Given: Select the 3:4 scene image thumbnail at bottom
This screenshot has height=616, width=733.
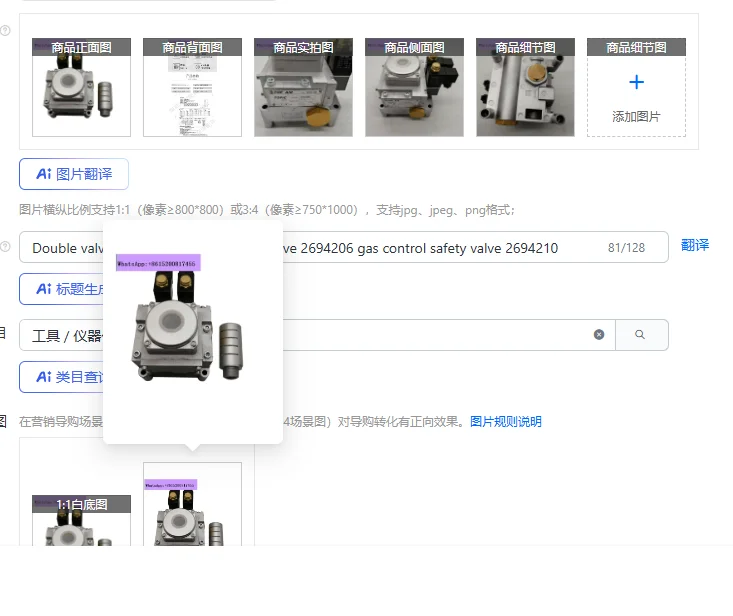Looking at the screenshot, I should point(192,504).
